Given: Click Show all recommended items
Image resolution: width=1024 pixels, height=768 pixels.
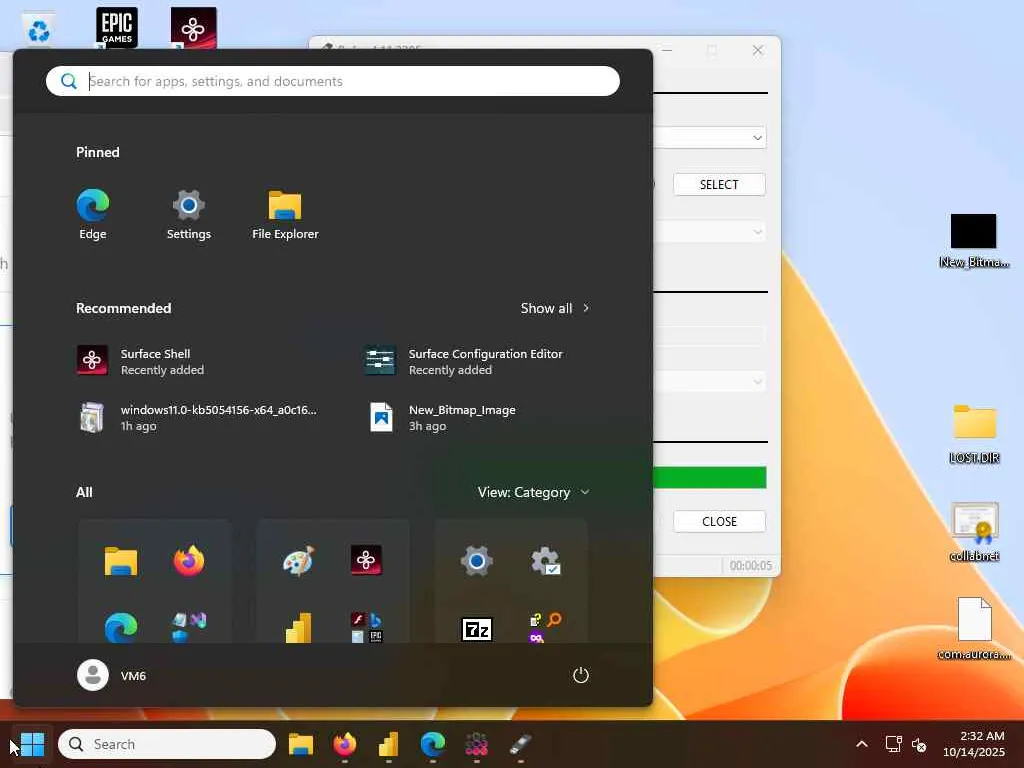Looking at the screenshot, I should coord(555,308).
